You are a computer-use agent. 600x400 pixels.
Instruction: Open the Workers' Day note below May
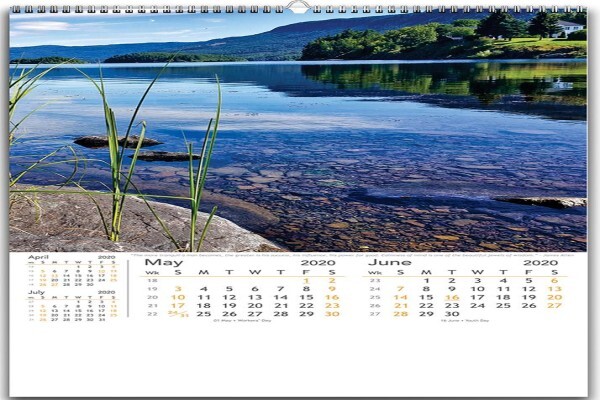(x=242, y=321)
